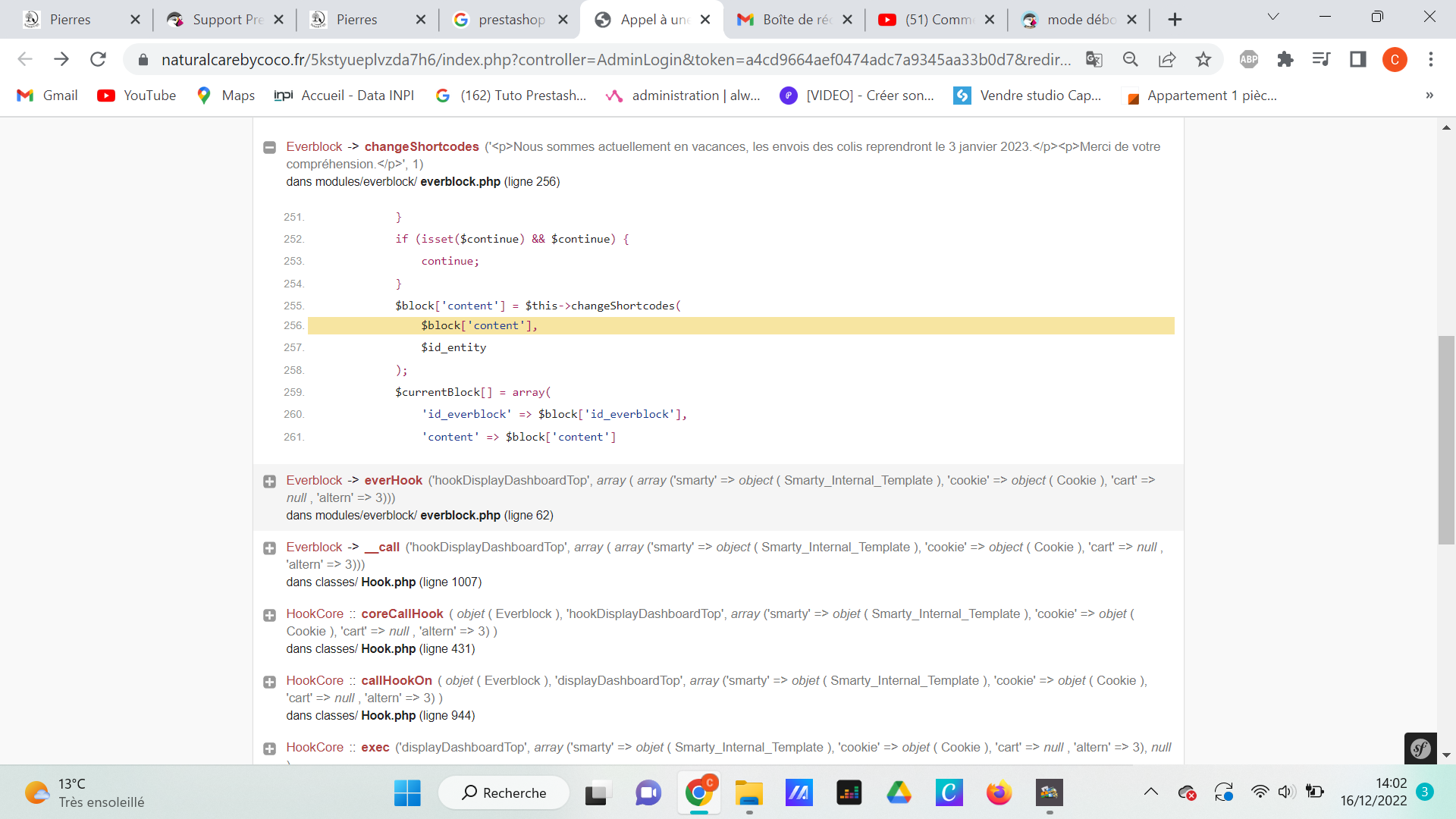Expand the everHook stack trace entry
Image resolution: width=1456 pixels, height=819 pixels.
(x=269, y=482)
